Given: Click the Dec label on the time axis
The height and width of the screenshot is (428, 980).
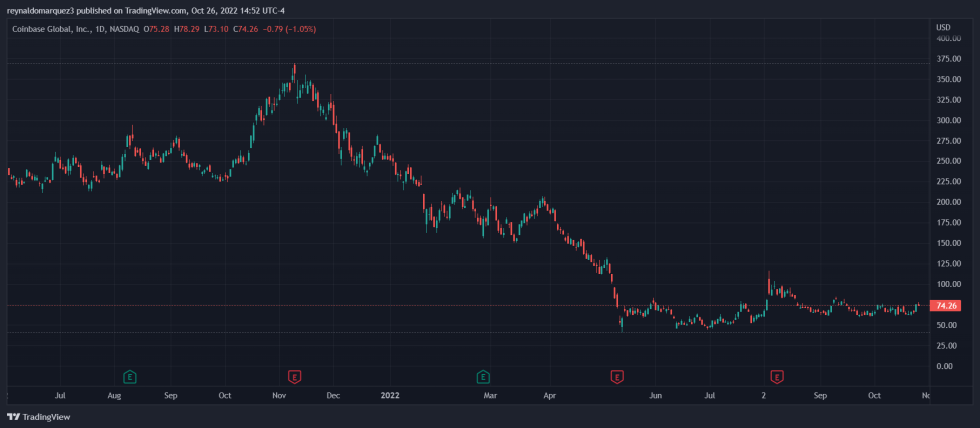Looking at the screenshot, I should click(333, 396).
